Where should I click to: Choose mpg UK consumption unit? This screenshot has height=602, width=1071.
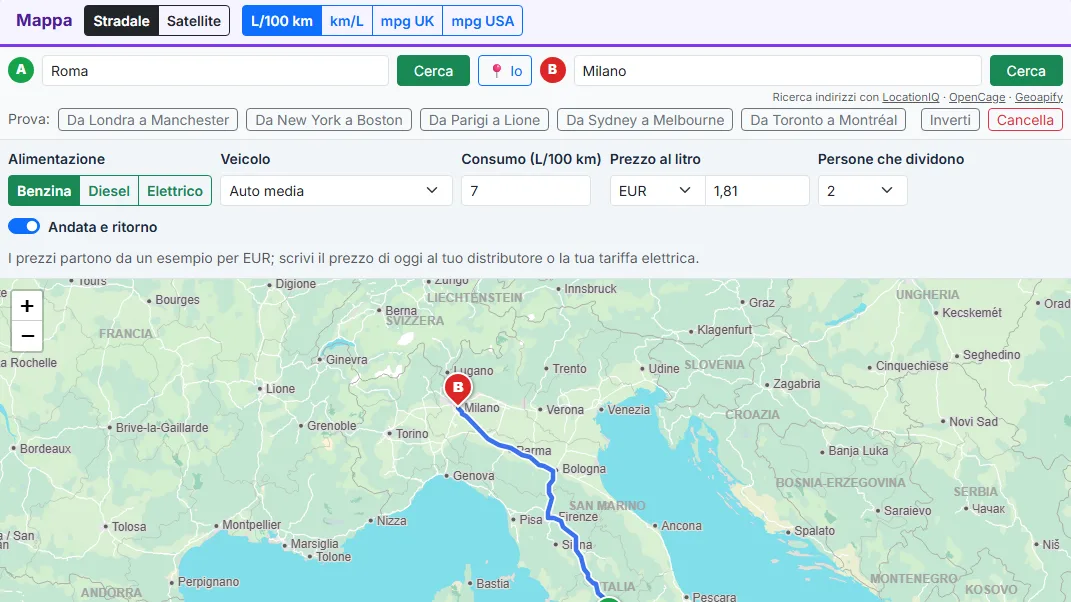(x=408, y=20)
